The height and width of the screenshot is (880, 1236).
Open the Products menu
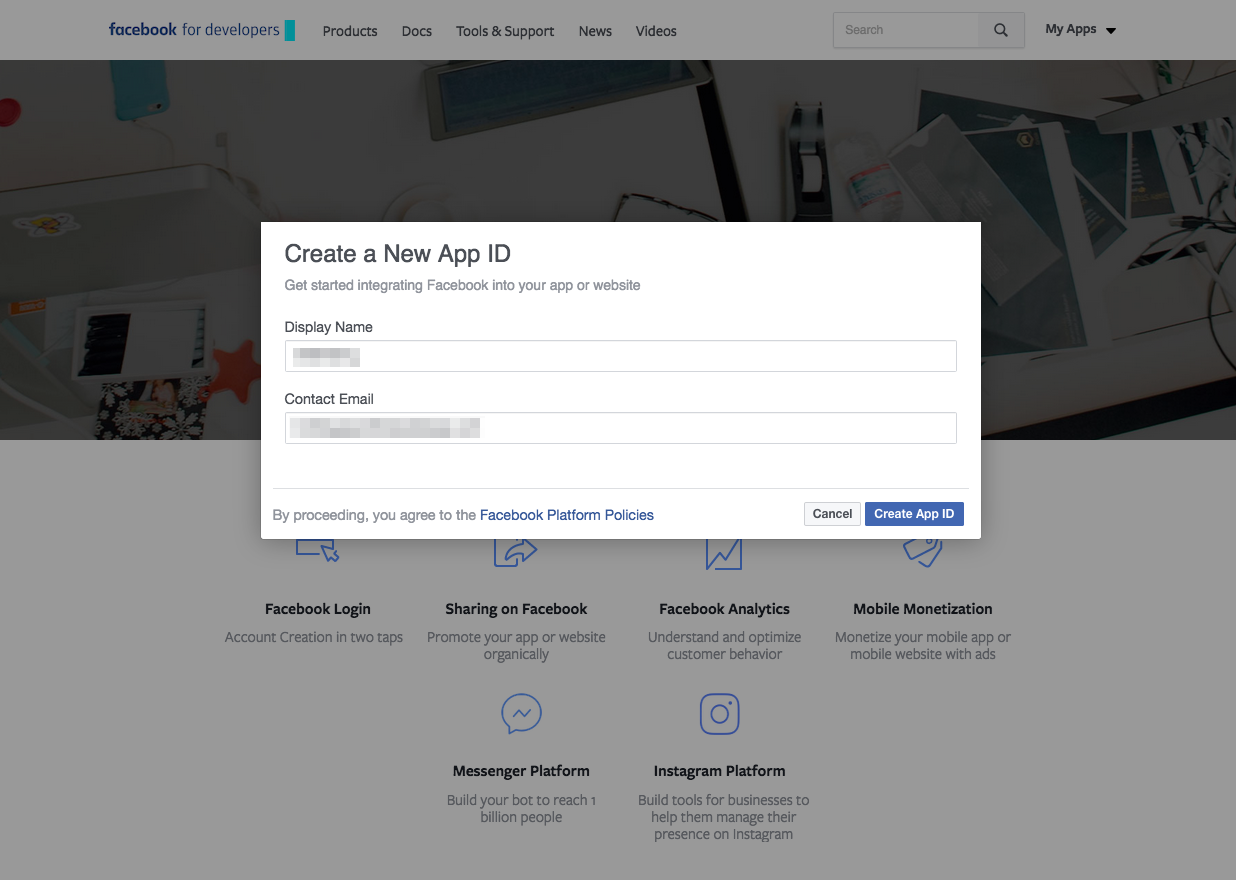pos(350,31)
